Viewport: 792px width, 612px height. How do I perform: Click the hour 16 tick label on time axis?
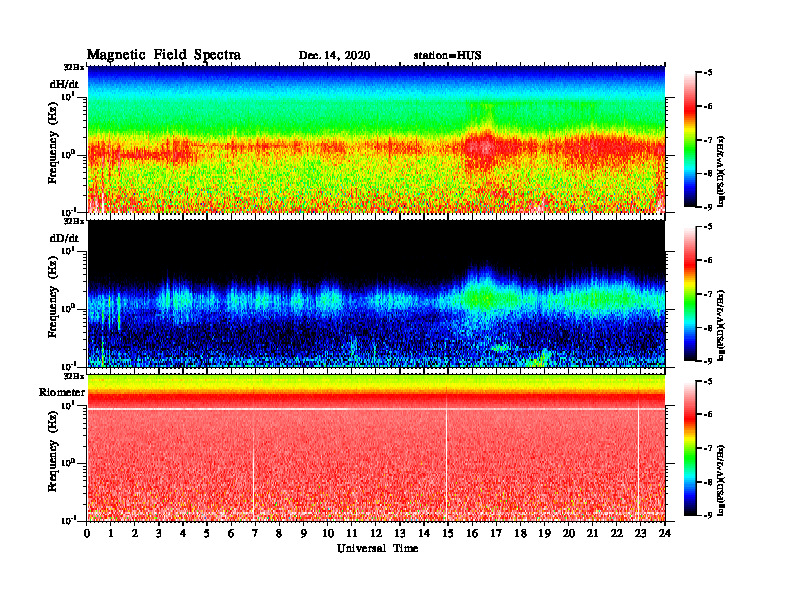pyautogui.click(x=472, y=533)
